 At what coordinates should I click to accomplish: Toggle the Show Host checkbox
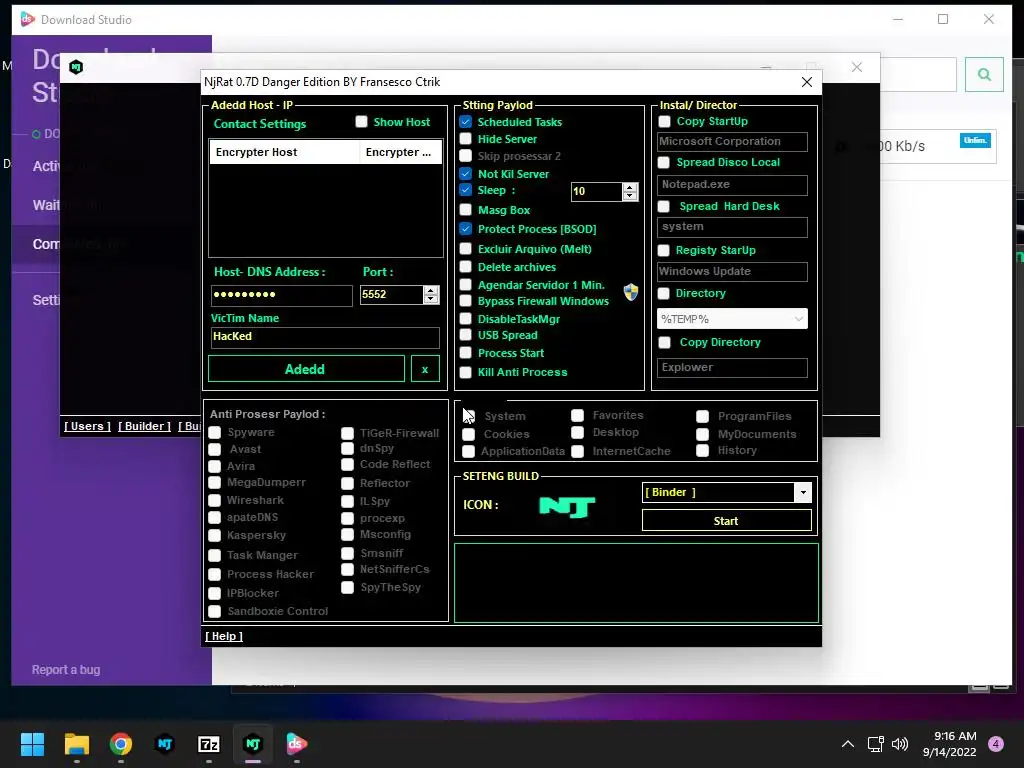361,121
